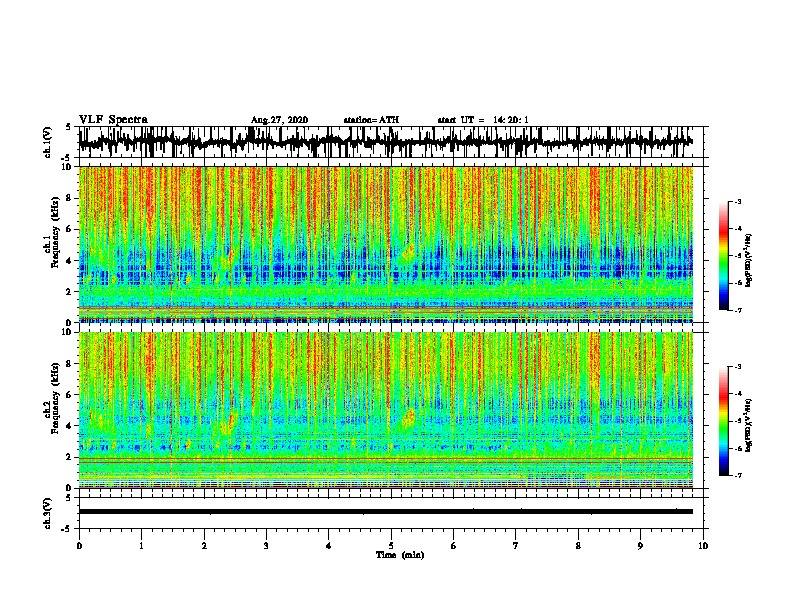Click time axis tick label '4'
792x612 pixels.
(329, 546)
